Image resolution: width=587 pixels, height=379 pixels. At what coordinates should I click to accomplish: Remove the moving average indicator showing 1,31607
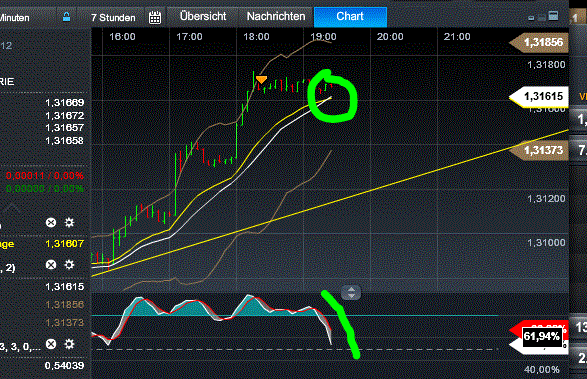pos(51,223)
